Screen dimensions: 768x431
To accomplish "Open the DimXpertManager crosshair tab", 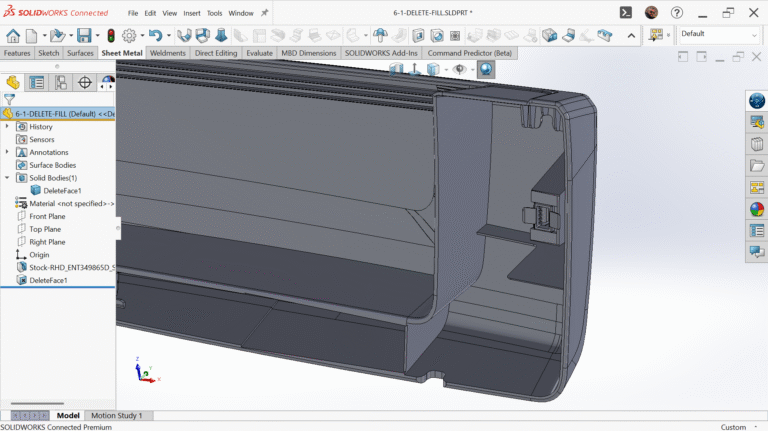I will [x=85, y=82].
